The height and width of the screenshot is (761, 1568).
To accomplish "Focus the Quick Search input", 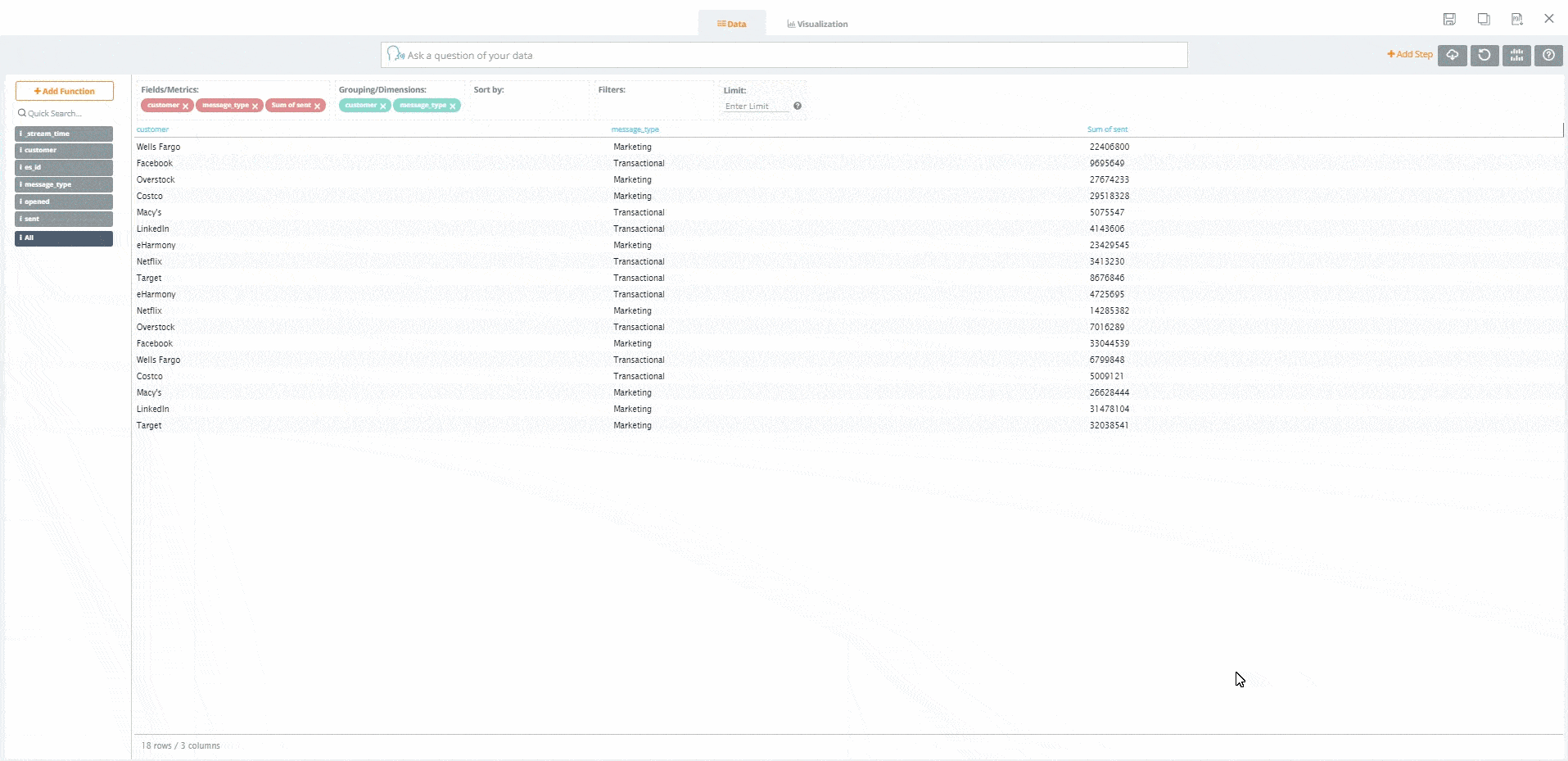I will (x=65, y=113).
